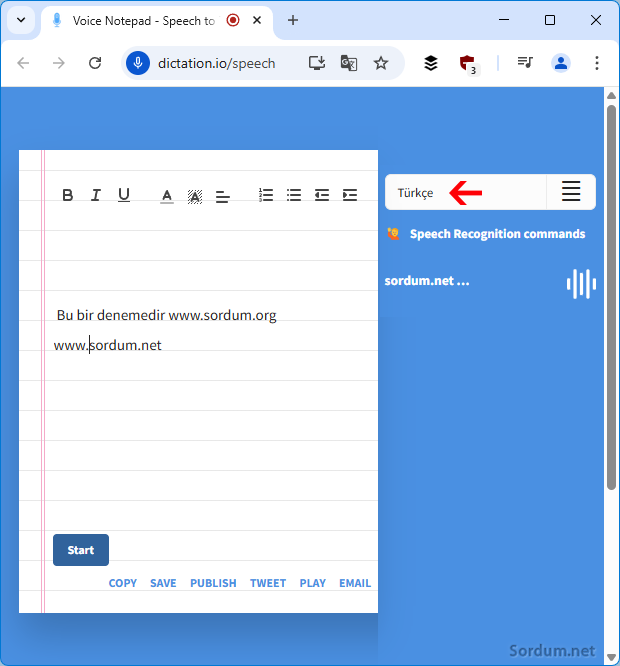620x666 pixels.
Task: Click the PLAY link
Action: click(x=313, y=583)
